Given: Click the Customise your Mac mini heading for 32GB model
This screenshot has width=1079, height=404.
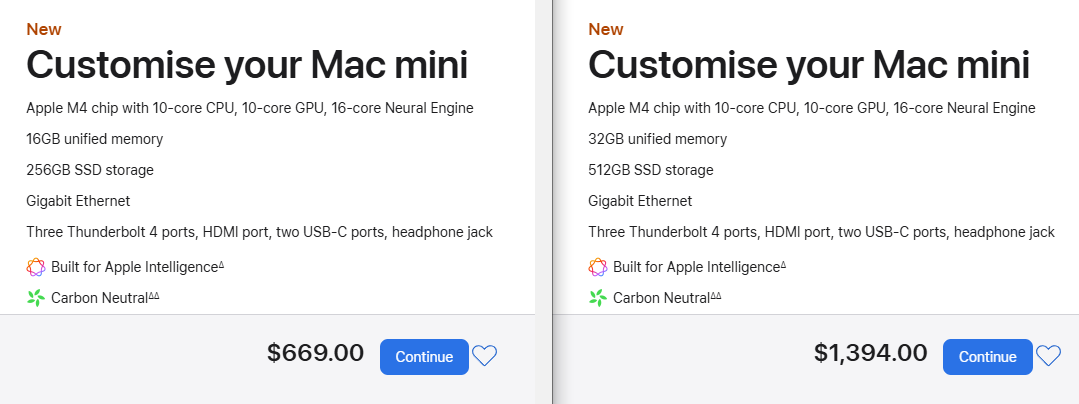Looking at the screenshot, I should (x=808, y=66).
